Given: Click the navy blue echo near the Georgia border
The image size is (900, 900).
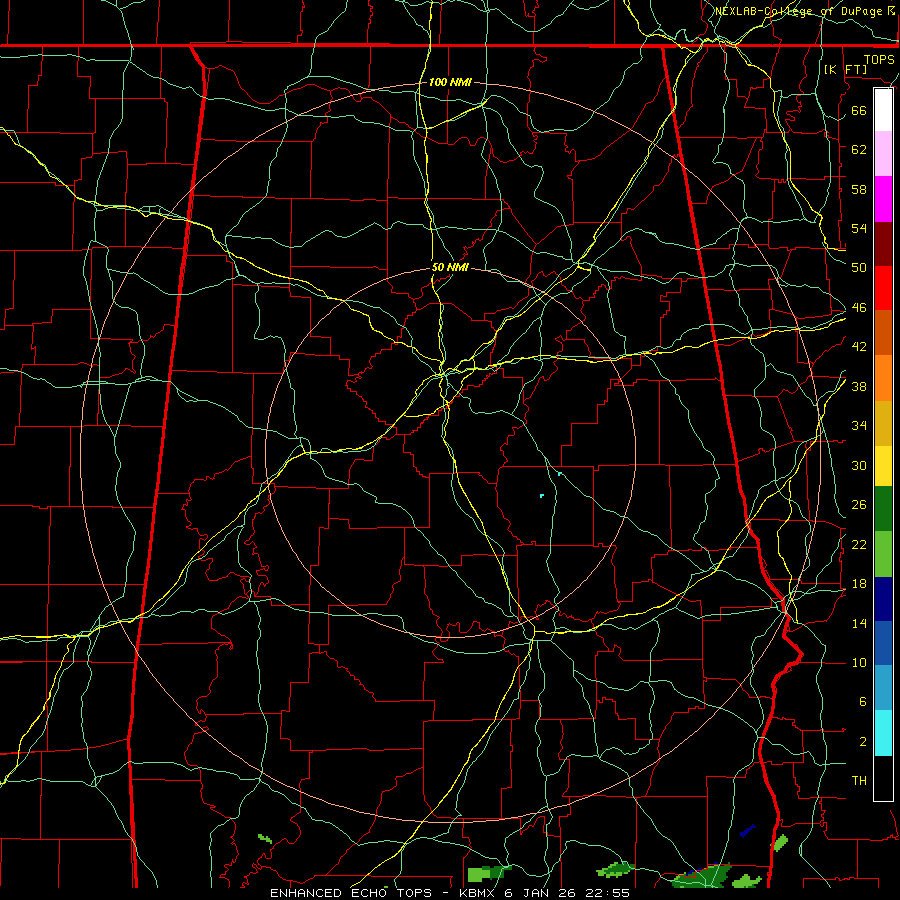Looking at the screenshot, I should click(x=747, y=830).
